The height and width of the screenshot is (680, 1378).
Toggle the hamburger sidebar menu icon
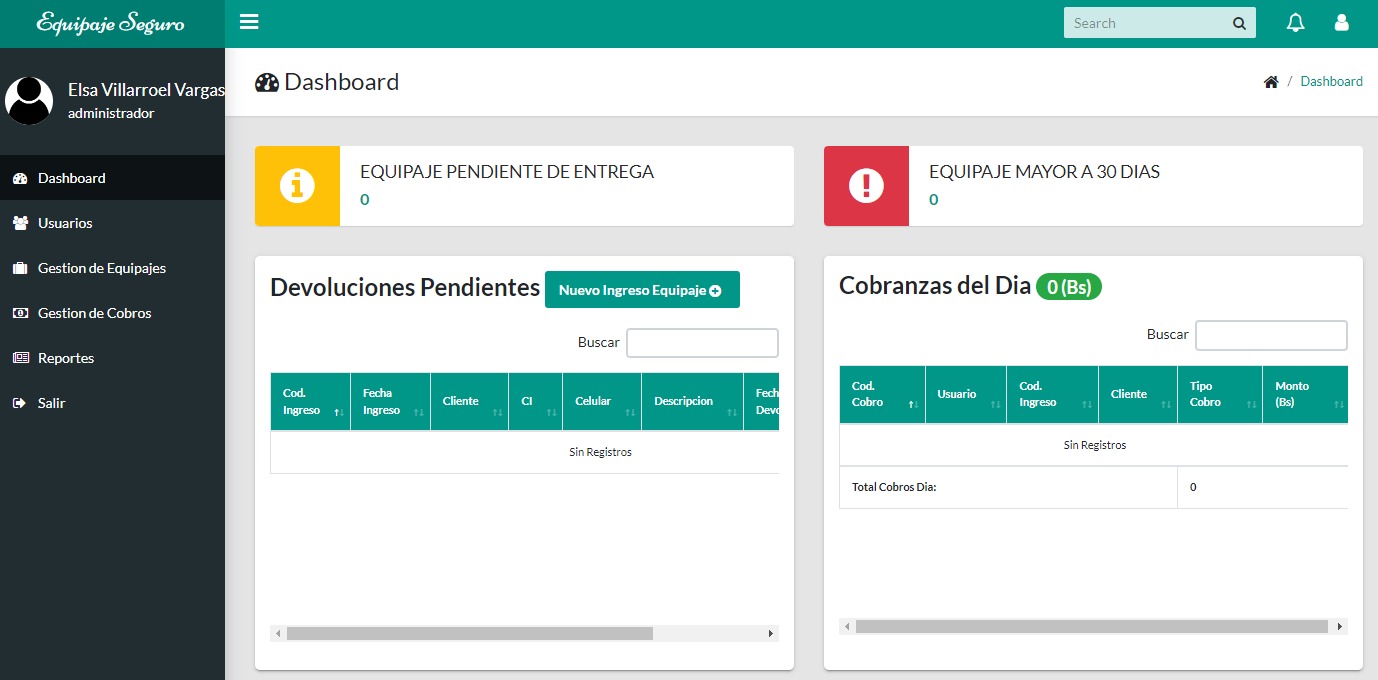pyautogui.click(x=249, y=22)
